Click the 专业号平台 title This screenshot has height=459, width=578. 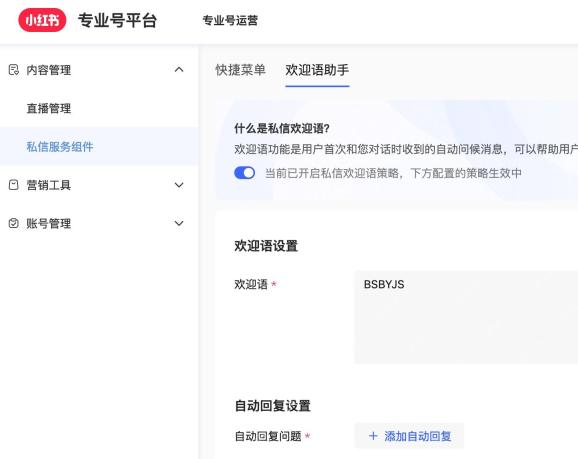(x=118, y=20)
